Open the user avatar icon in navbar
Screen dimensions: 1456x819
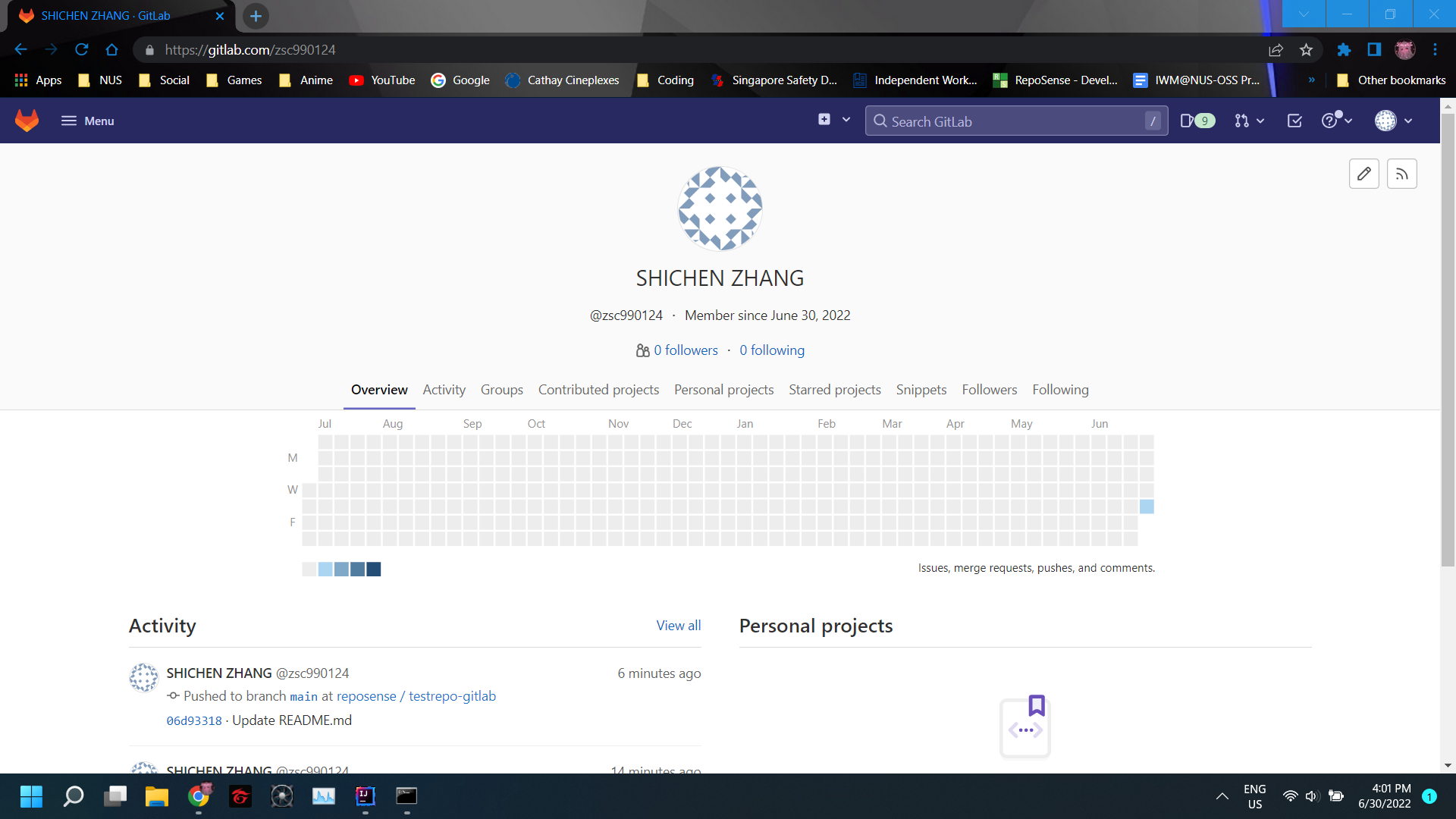click(1386, 121)
